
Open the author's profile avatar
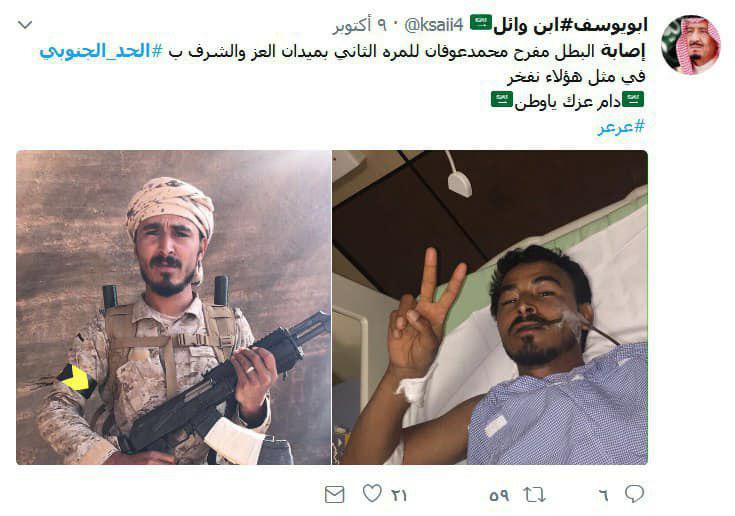click(690, 45)
